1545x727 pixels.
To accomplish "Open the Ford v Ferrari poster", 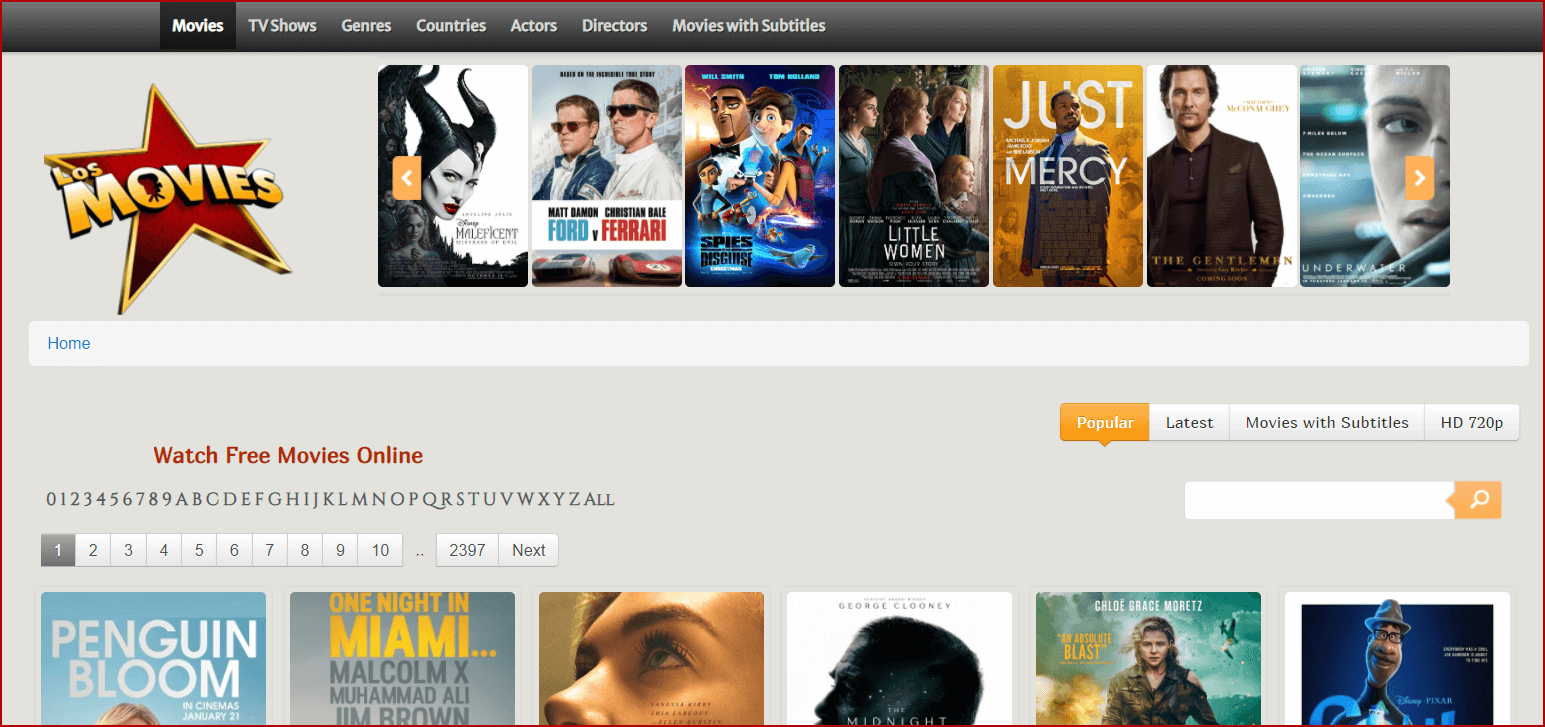I will tap(607, 176).
